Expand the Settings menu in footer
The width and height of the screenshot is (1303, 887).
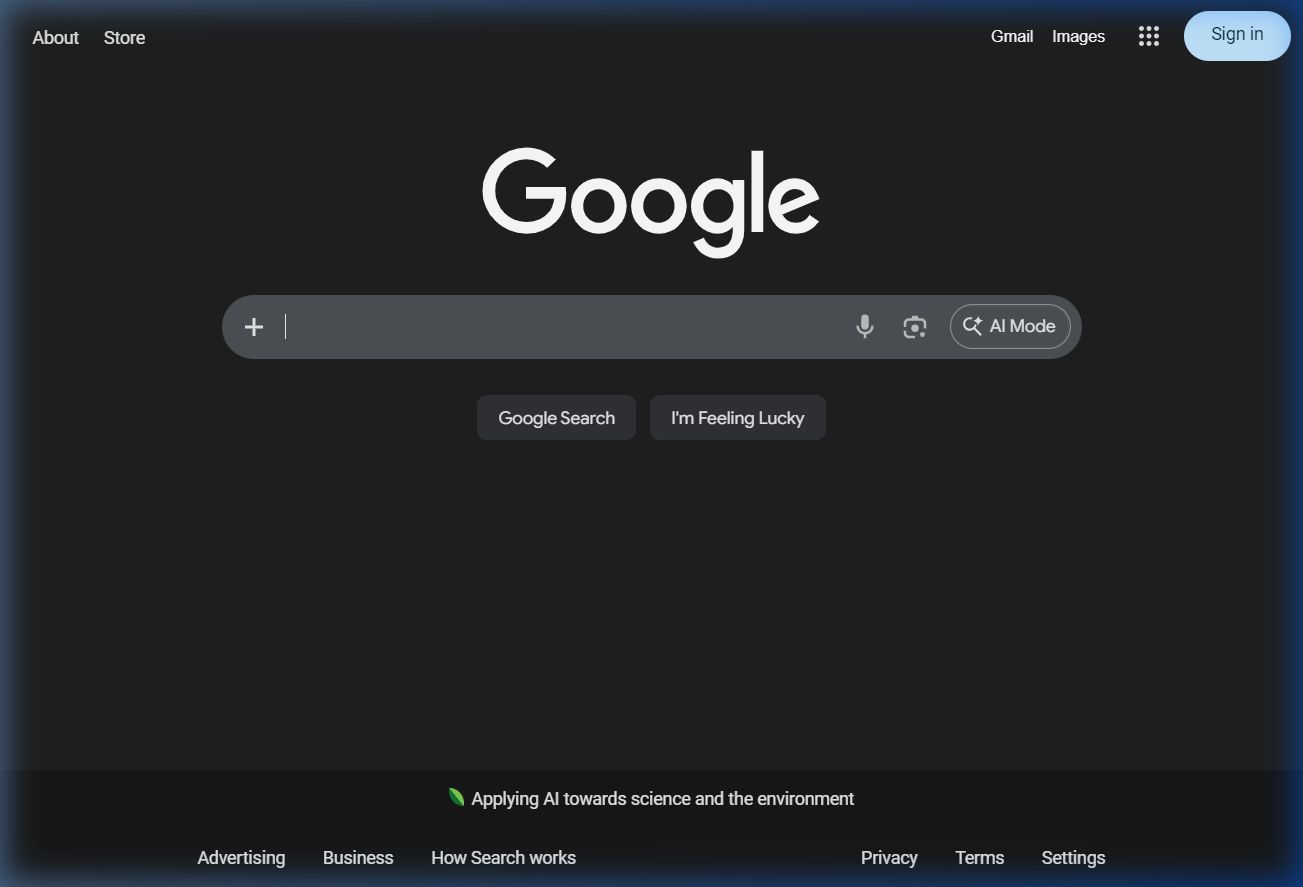[x=1072, y=857]
